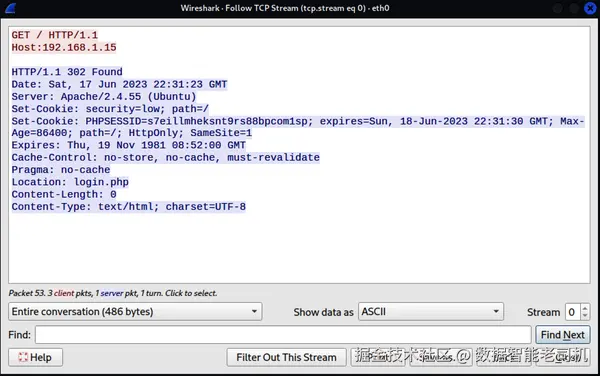The width and height of the screenshot is (600, 376).
Task: Select the Expires: Thu, 19 Nov 1981 line
Action: pyautogui.click(x=129, y=145)
